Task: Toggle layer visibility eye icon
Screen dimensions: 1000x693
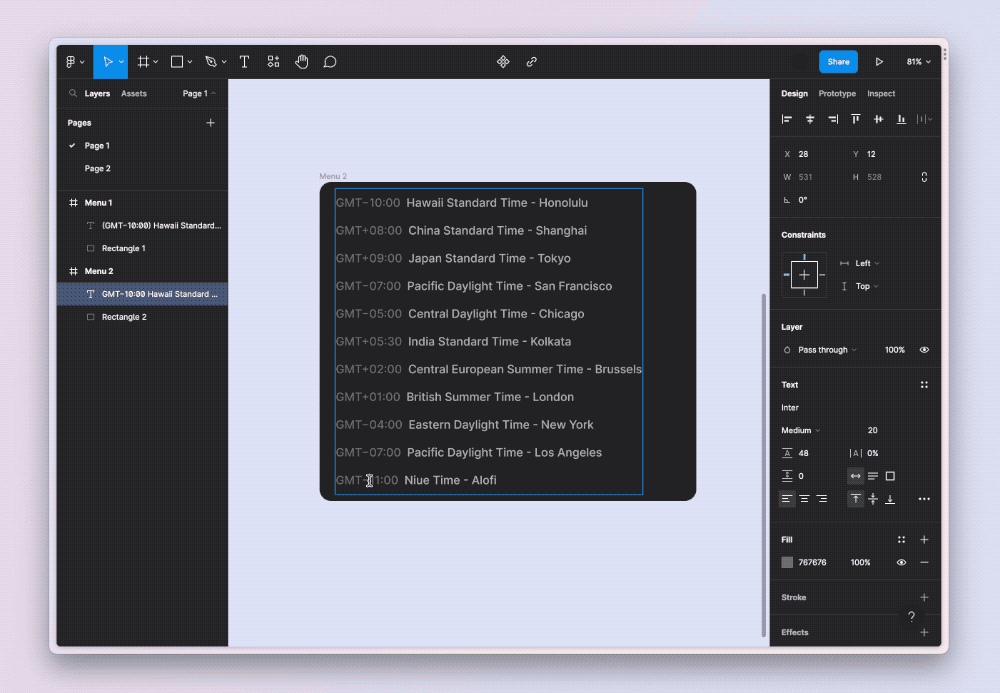Action: (924, 350)
